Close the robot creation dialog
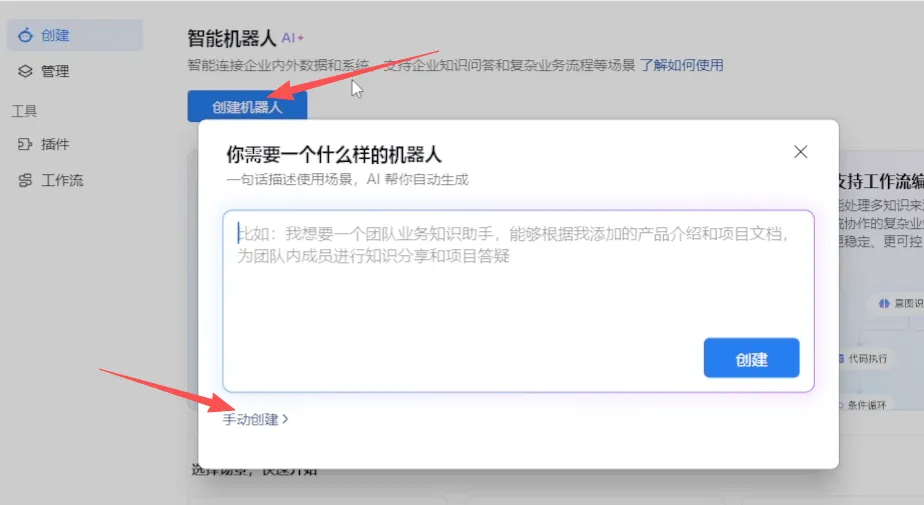 click(x=800, y=152)
